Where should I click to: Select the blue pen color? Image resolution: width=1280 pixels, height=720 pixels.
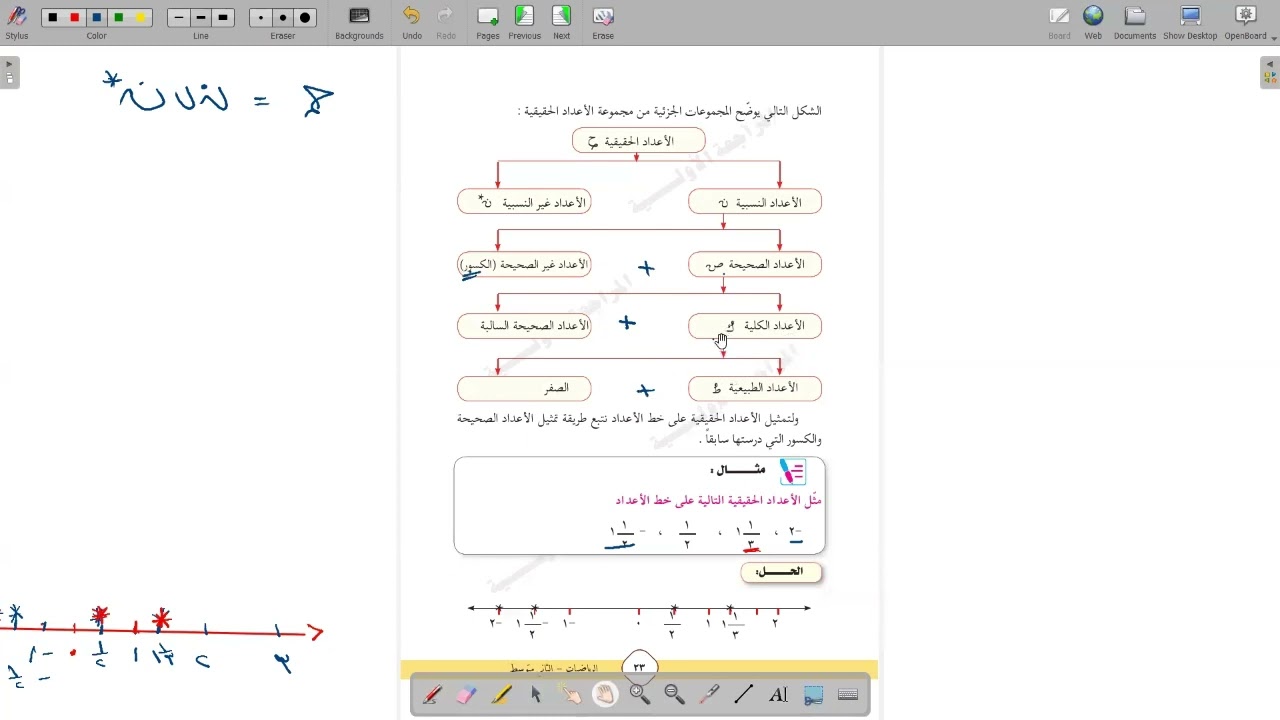97,17
